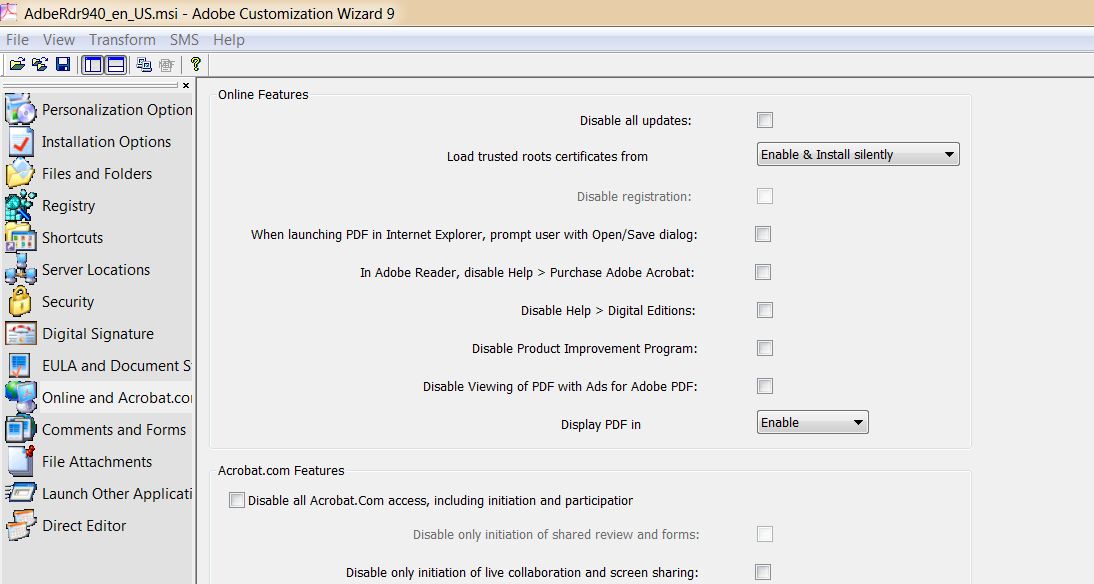
Task: Enable Open/Save dialog prompt for Internet Explorer
Action: pyautogui.click(x=763, y=234)
